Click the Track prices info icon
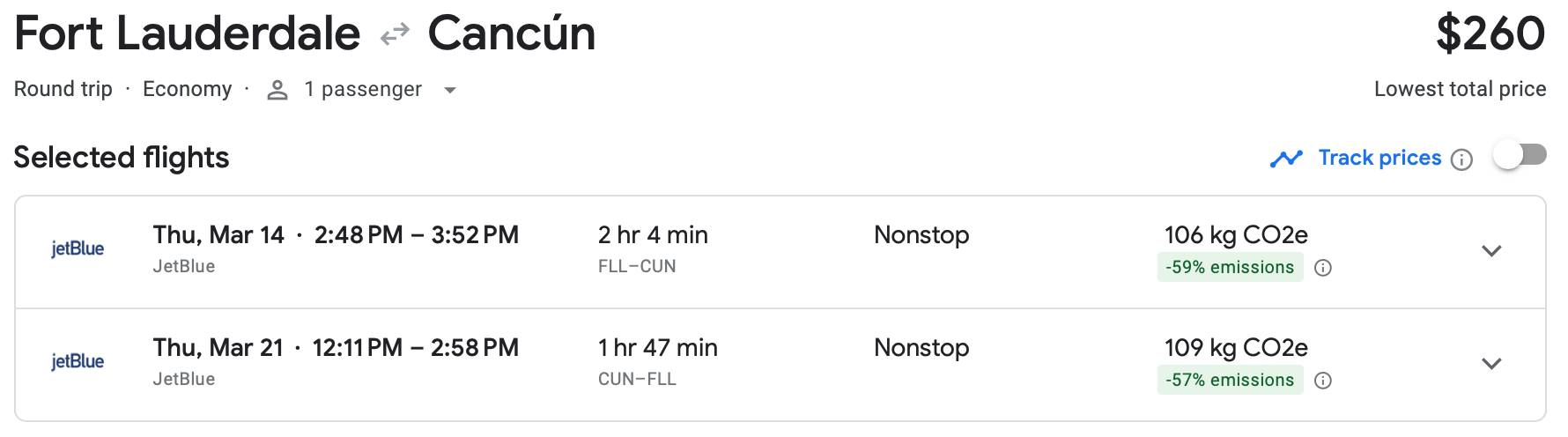 pyautogui.click(x=1461, y=159)
